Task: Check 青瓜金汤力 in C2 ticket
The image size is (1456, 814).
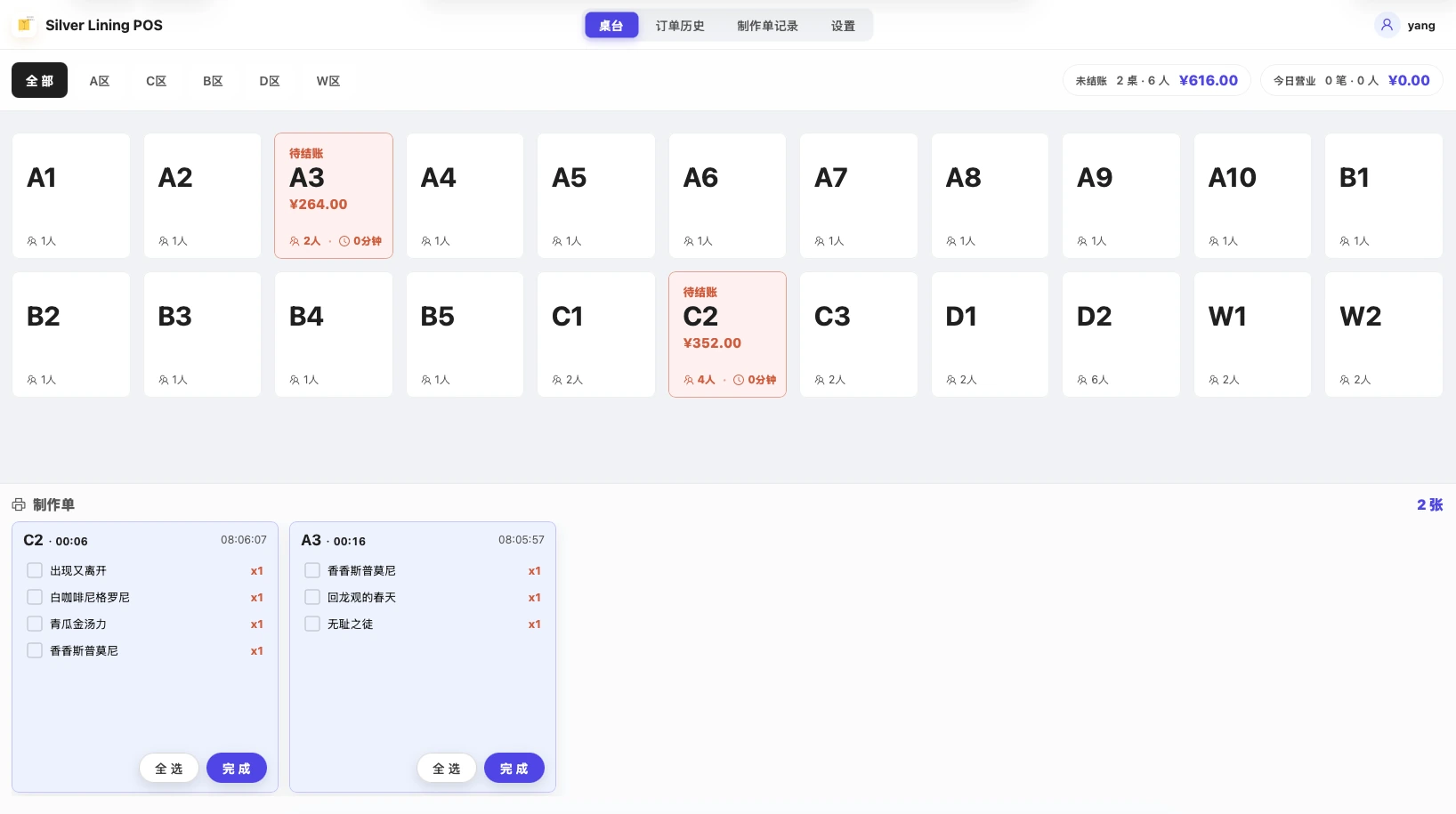Action: tap(35, 624)
